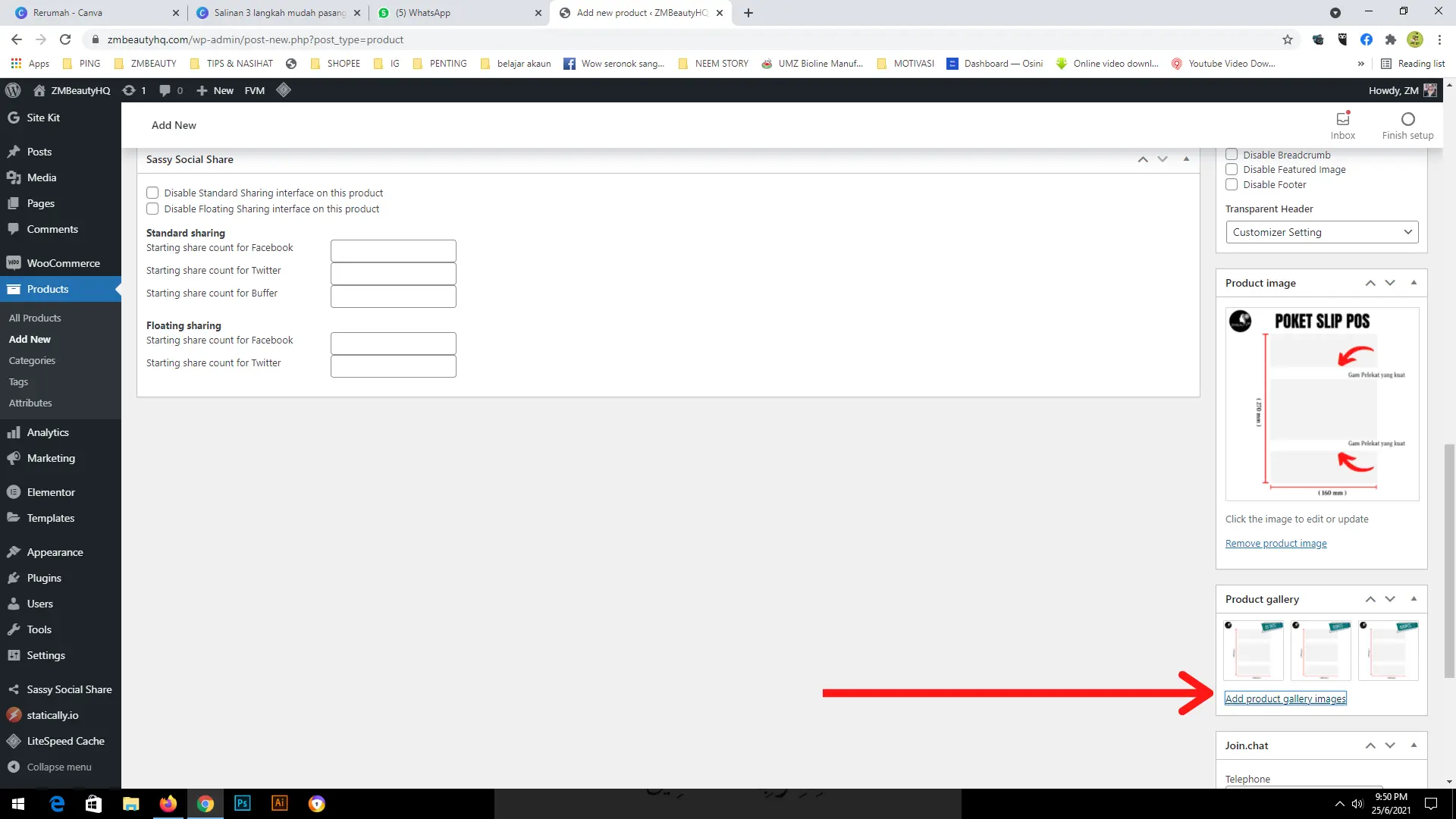Open Howdy, ZM account menu

[1402, 90]
